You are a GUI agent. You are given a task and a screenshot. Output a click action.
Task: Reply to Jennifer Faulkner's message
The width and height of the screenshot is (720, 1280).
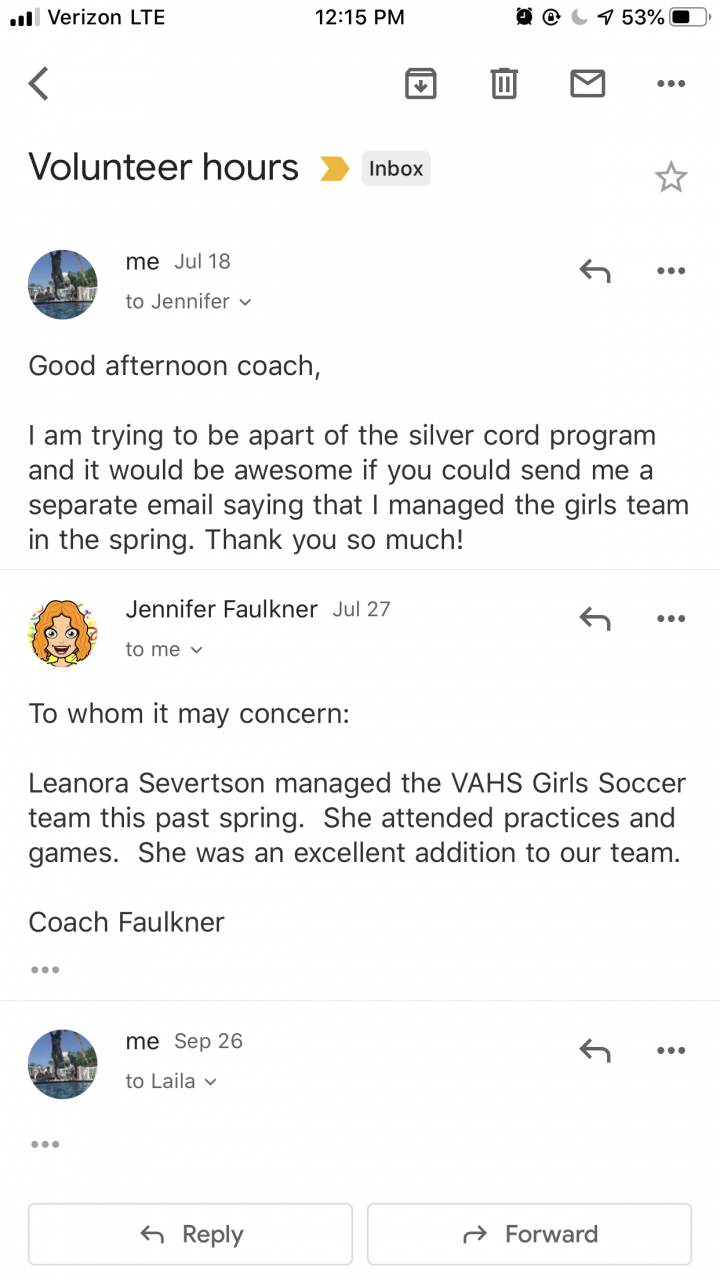[595, 619]
